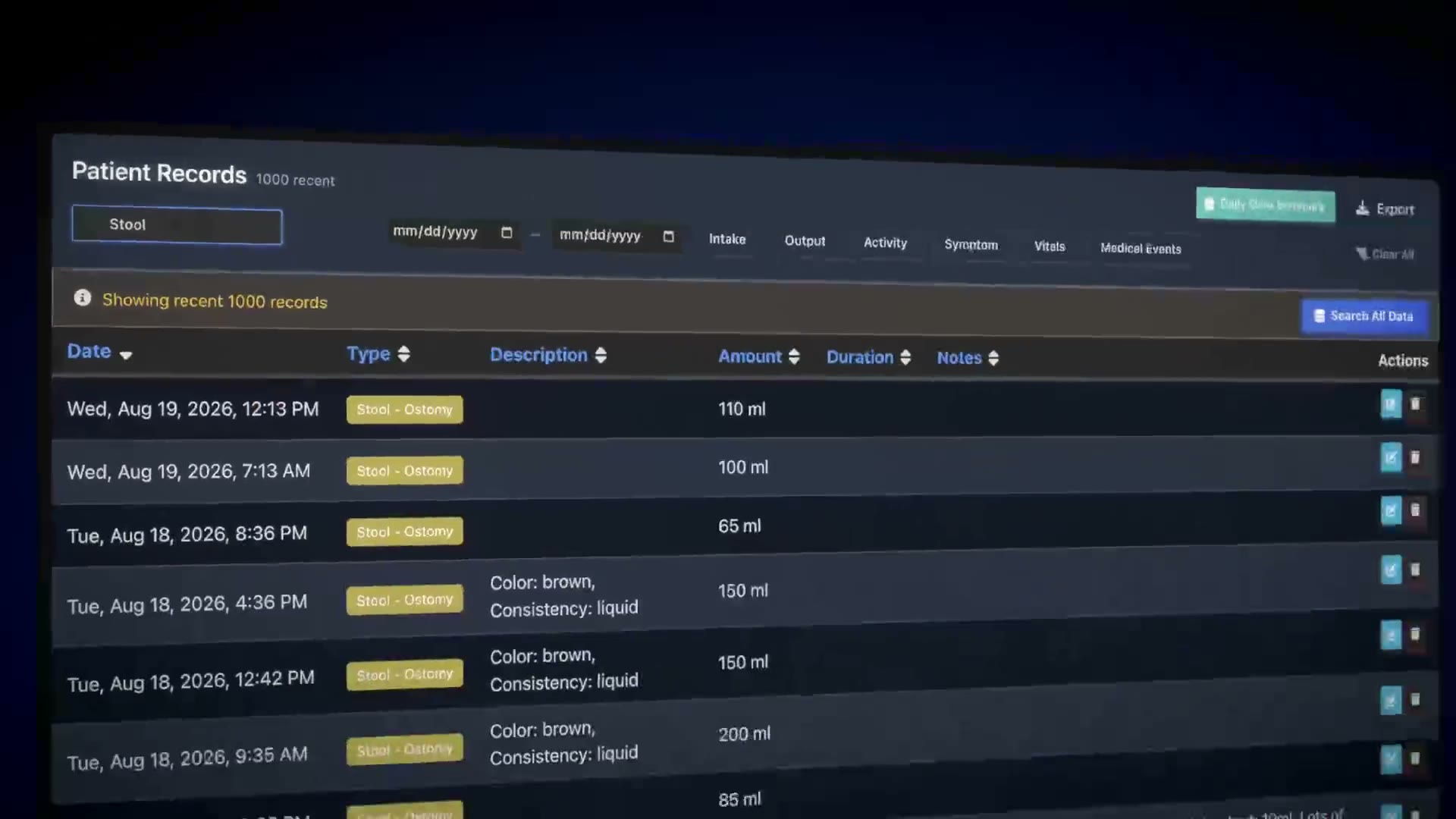This screenshot has height=819, width=1456.
Task: Click the info icon beside Showing recent records
Action: point(82,298)
